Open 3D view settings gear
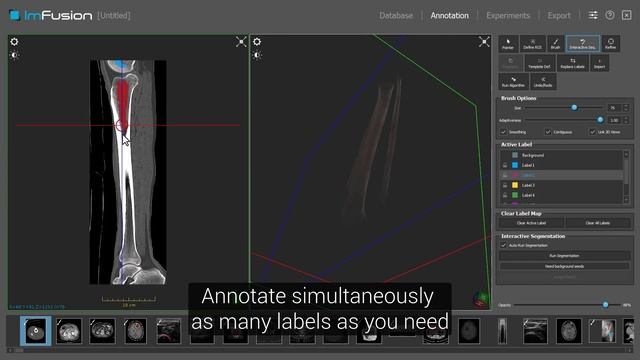 (257, 42)
